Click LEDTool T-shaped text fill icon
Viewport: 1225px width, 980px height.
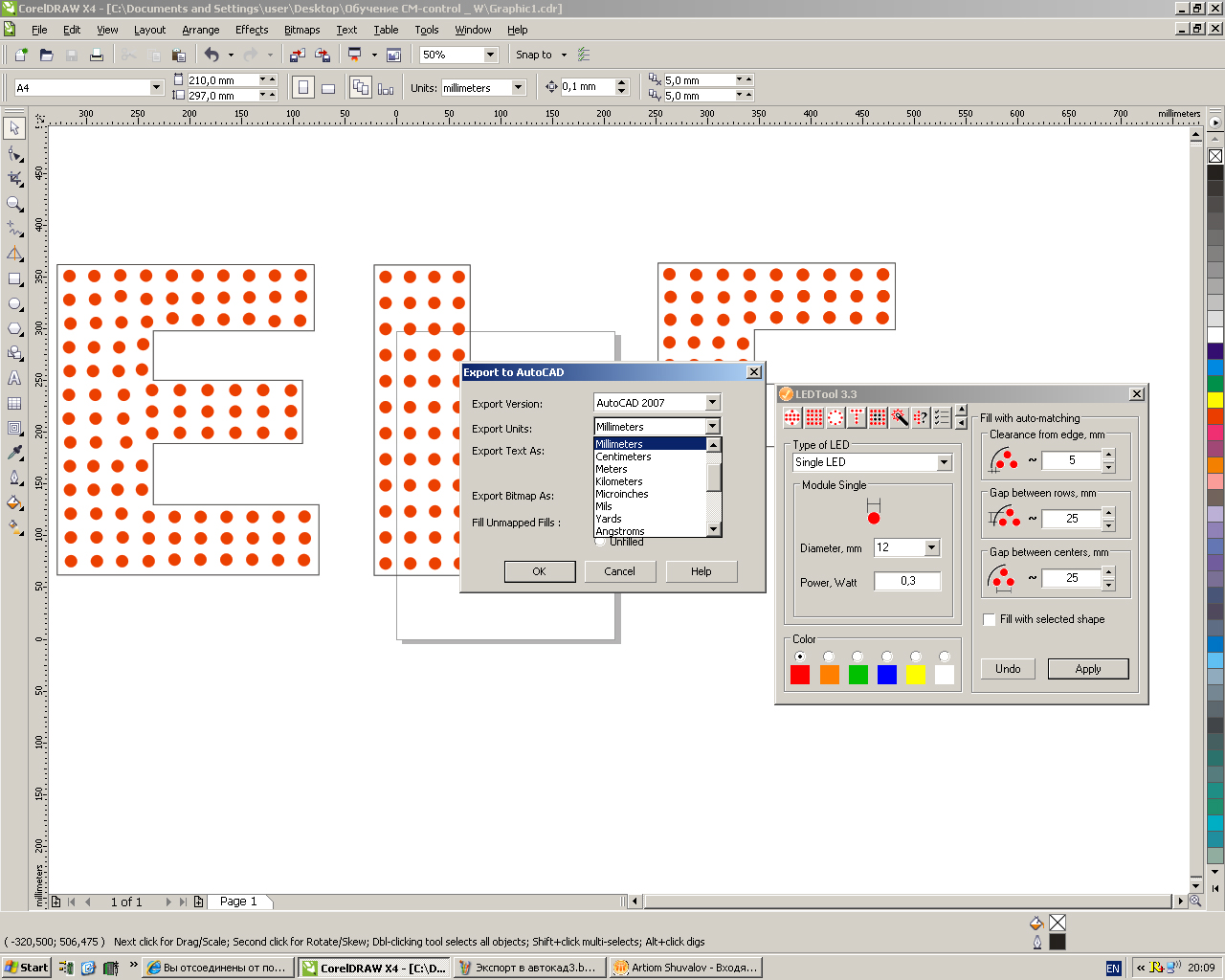[857, 417]
